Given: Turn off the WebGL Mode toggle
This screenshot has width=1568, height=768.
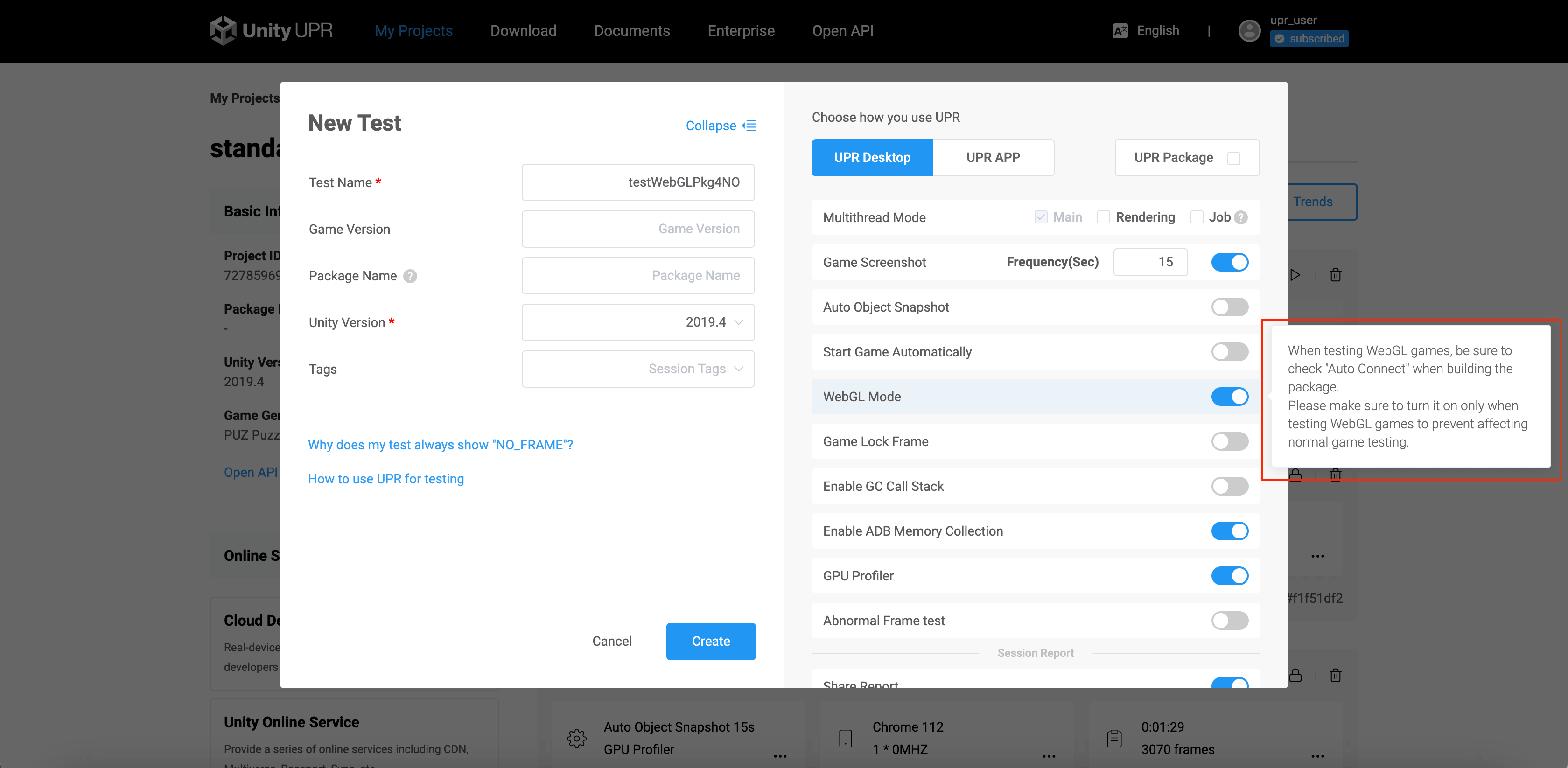Looking at the screenshot, I should coord(1230,397).
